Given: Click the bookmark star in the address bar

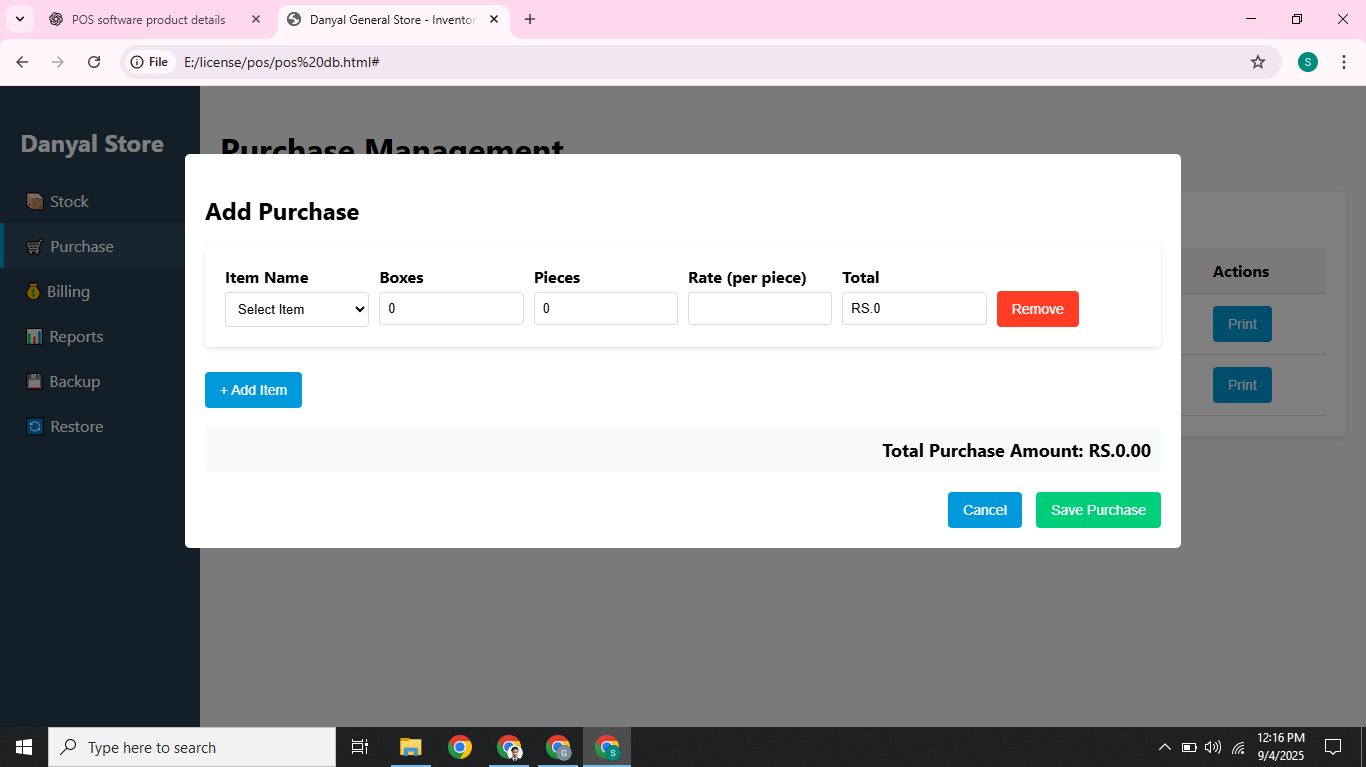Looking at the screenshot, I should click(x=1258, y=61).
